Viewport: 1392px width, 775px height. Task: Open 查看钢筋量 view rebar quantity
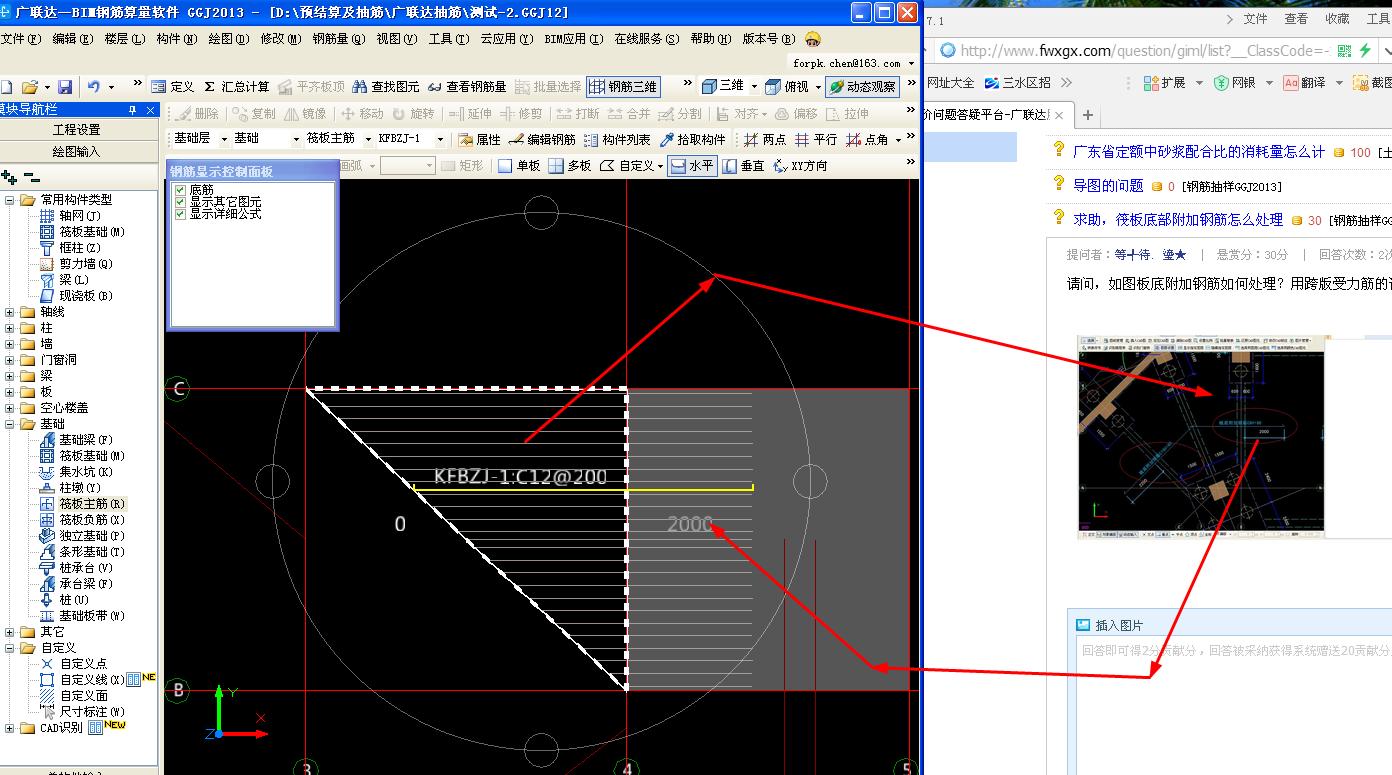(466, 87)
